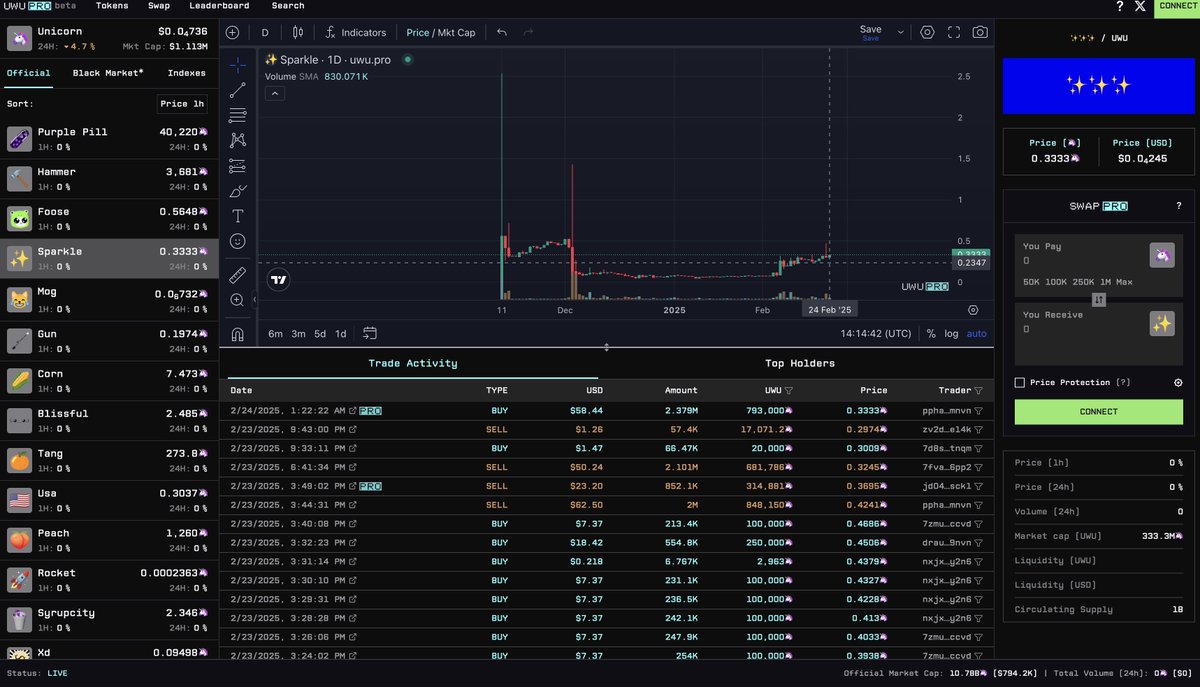Toggle magnet mode for drawings
The height and width of the screenshot is (687, 1200).
tap(237, 334)
